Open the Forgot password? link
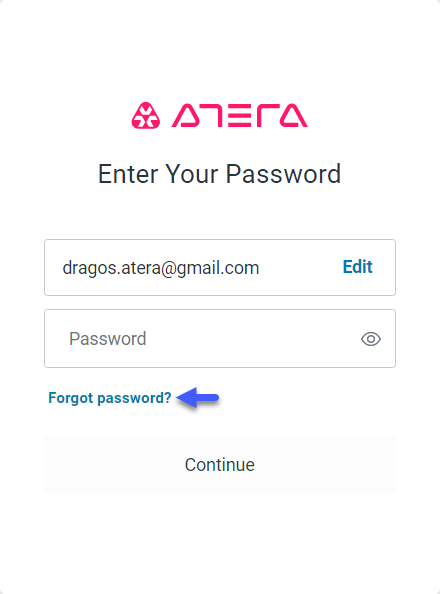The width and height of the screenshot is (440, 594). point(110,398)
